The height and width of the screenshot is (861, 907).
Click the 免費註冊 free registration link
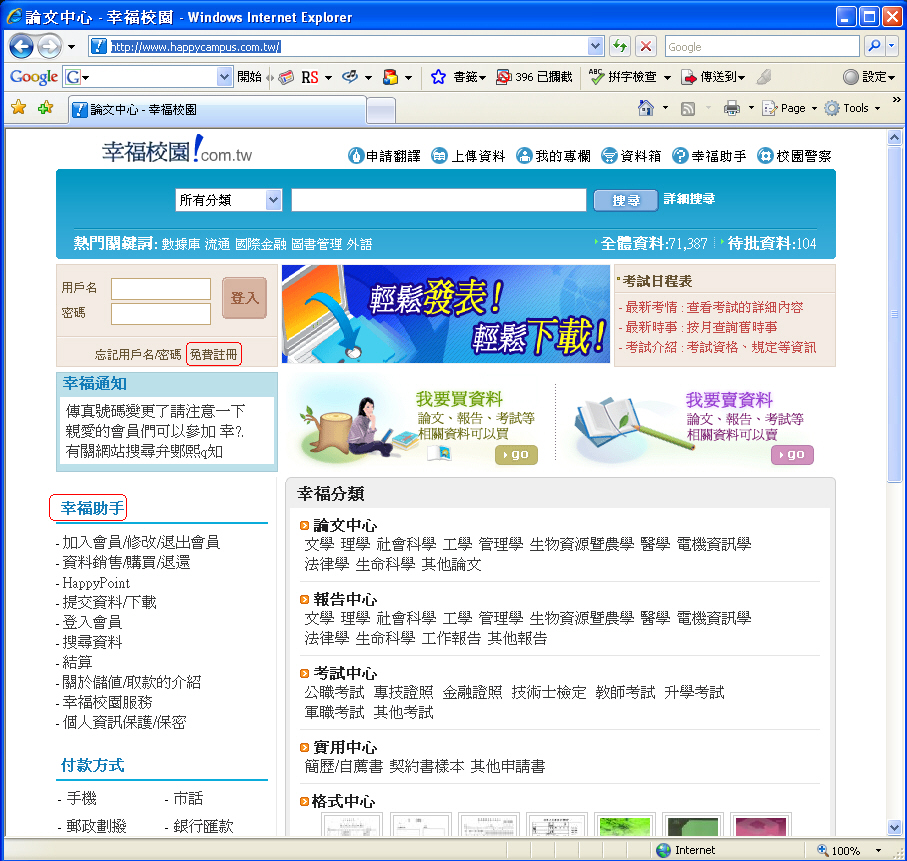point(213,354)
